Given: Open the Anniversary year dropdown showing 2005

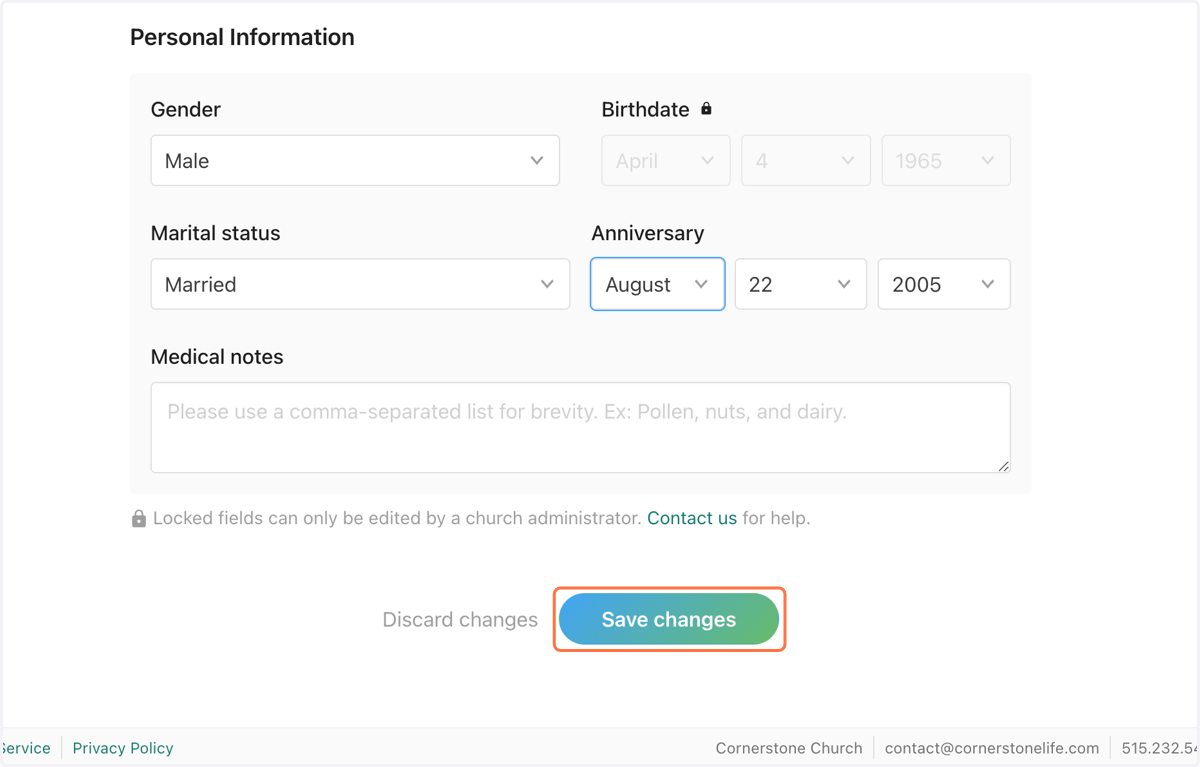Looking at the screenshot, I should [x=944, y=284].
